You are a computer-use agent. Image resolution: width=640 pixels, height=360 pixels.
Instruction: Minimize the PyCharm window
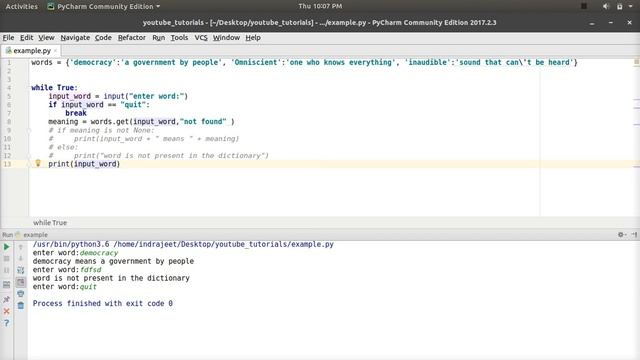coord(591,23)
